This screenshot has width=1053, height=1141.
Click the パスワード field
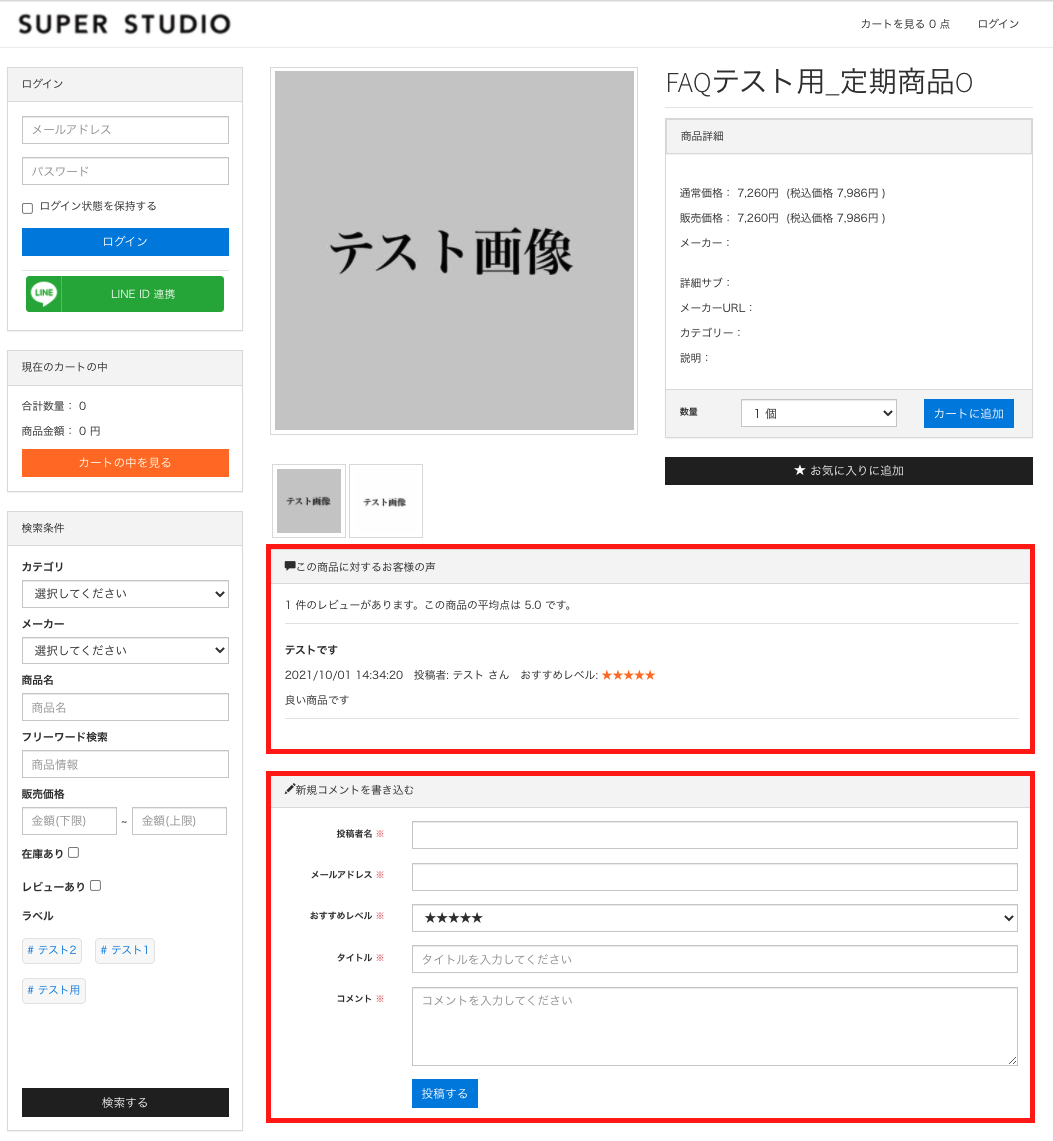click(125, 171)
